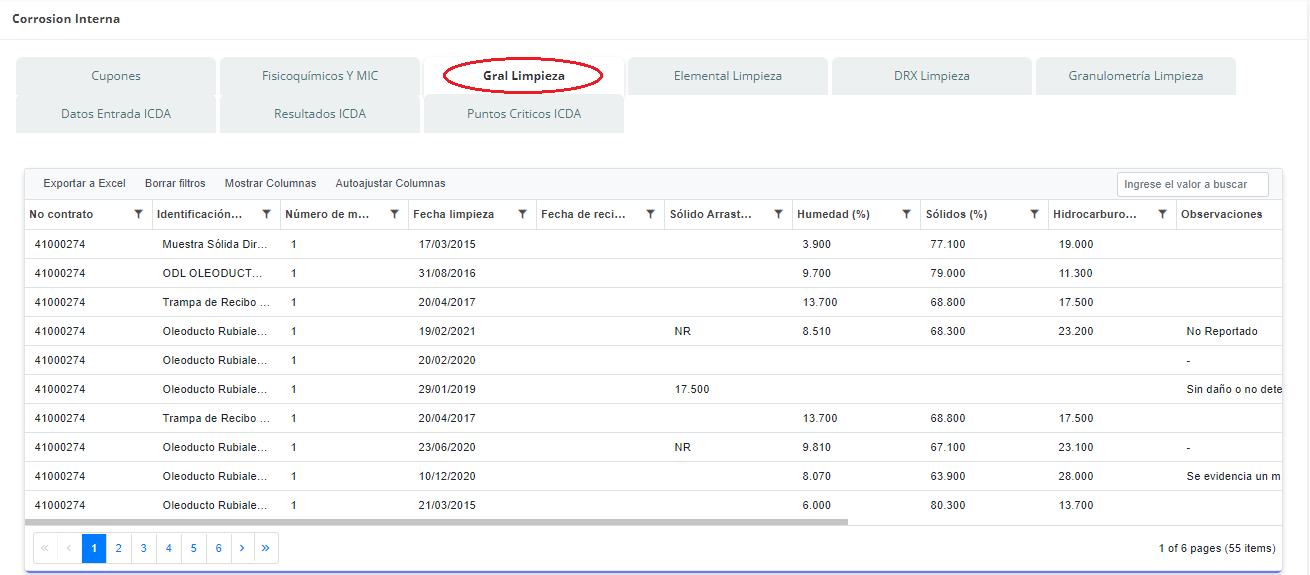Go to page 3 in pagination
The image size is (1310, 575).
[143, 548]
